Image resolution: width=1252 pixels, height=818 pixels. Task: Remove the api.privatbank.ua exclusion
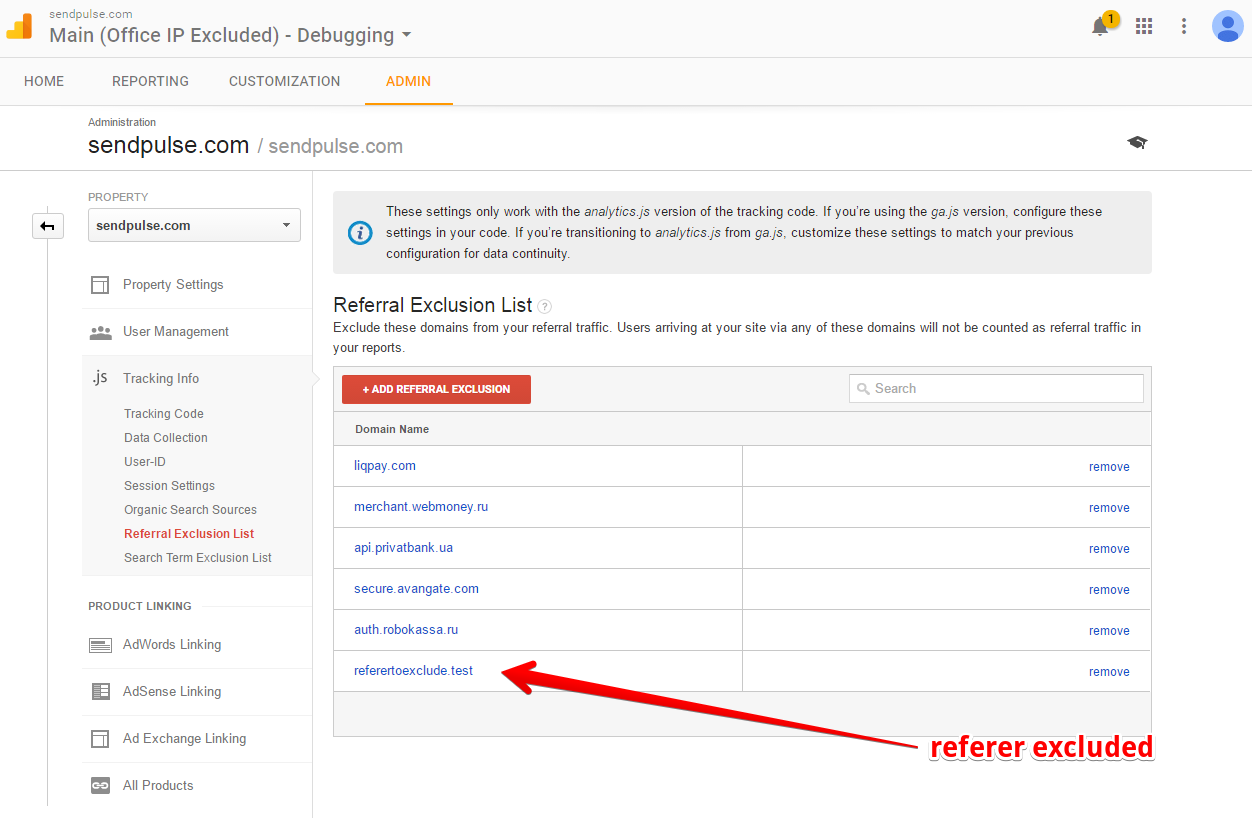pos(1109,549)
